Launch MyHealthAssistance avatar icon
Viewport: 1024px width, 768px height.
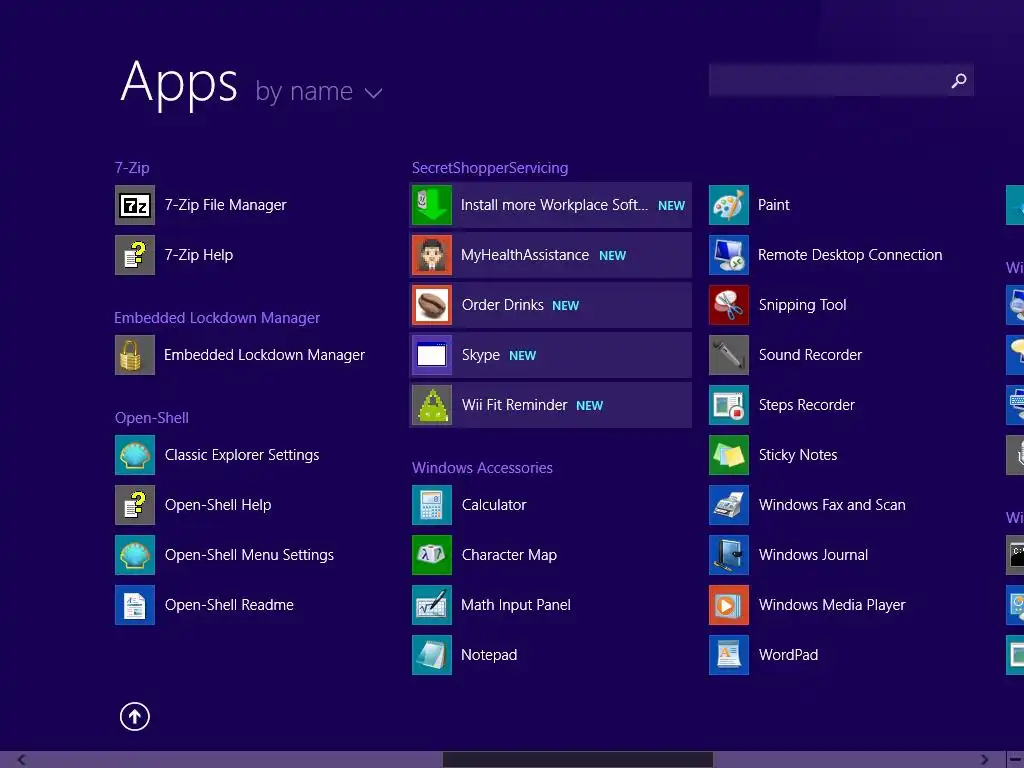point(432,255)
